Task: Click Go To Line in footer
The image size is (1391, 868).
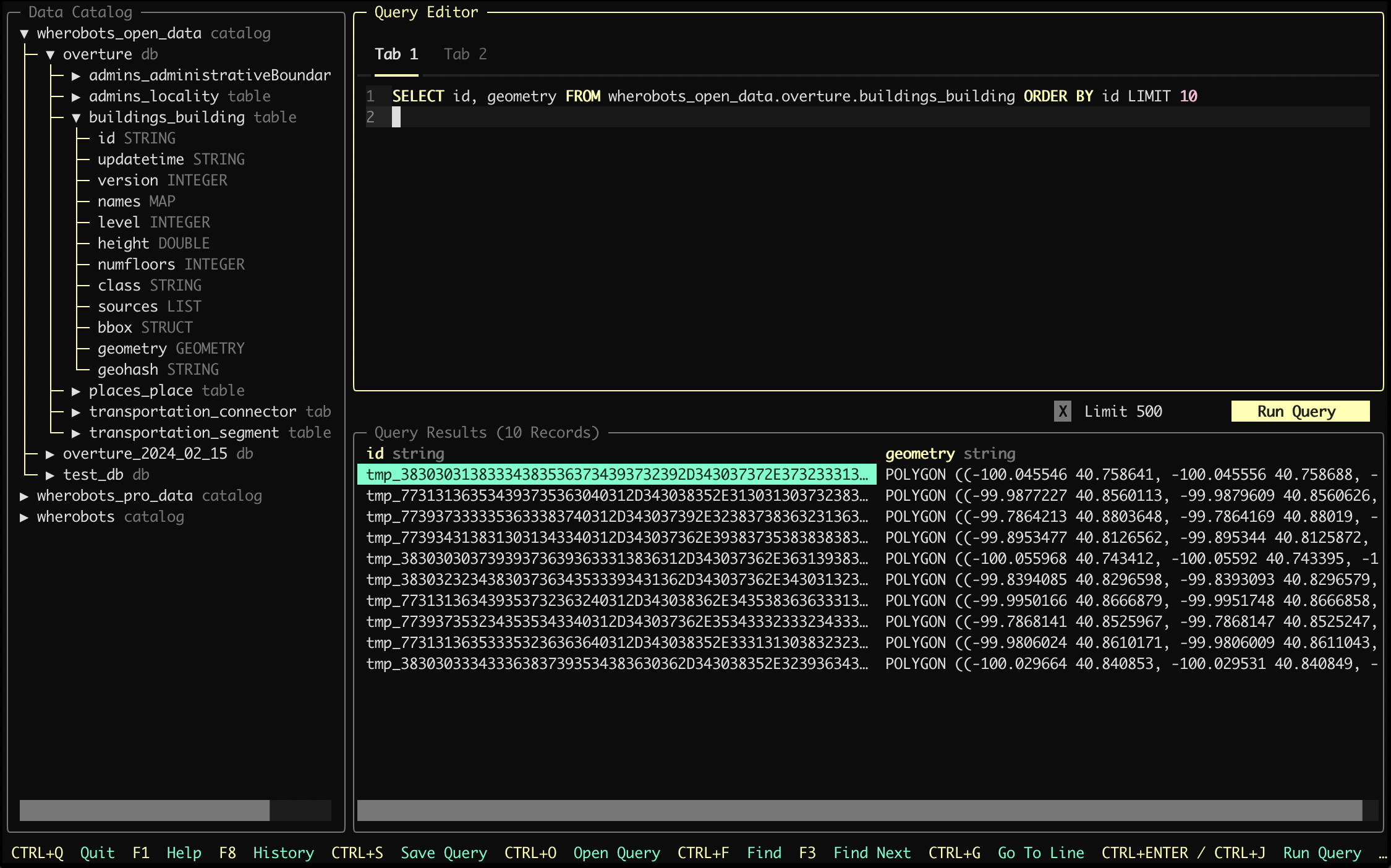Action: click(x=1040, y=853)
